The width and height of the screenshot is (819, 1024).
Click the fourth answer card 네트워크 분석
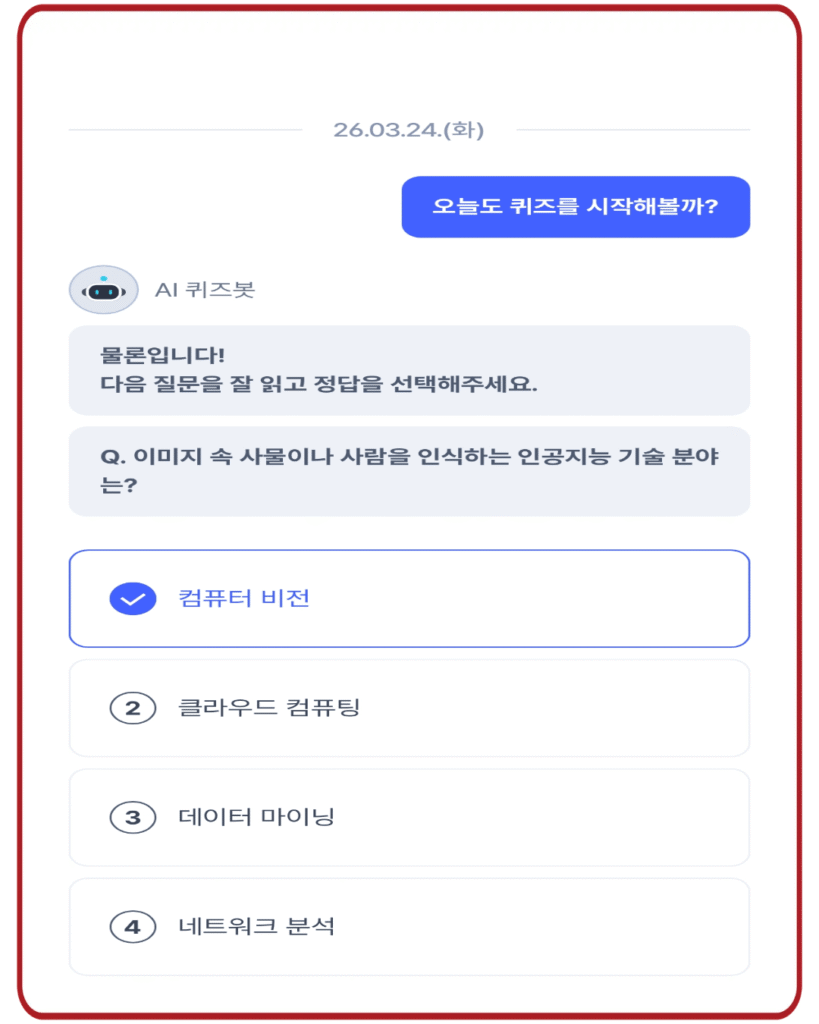(x=409, y=927)
